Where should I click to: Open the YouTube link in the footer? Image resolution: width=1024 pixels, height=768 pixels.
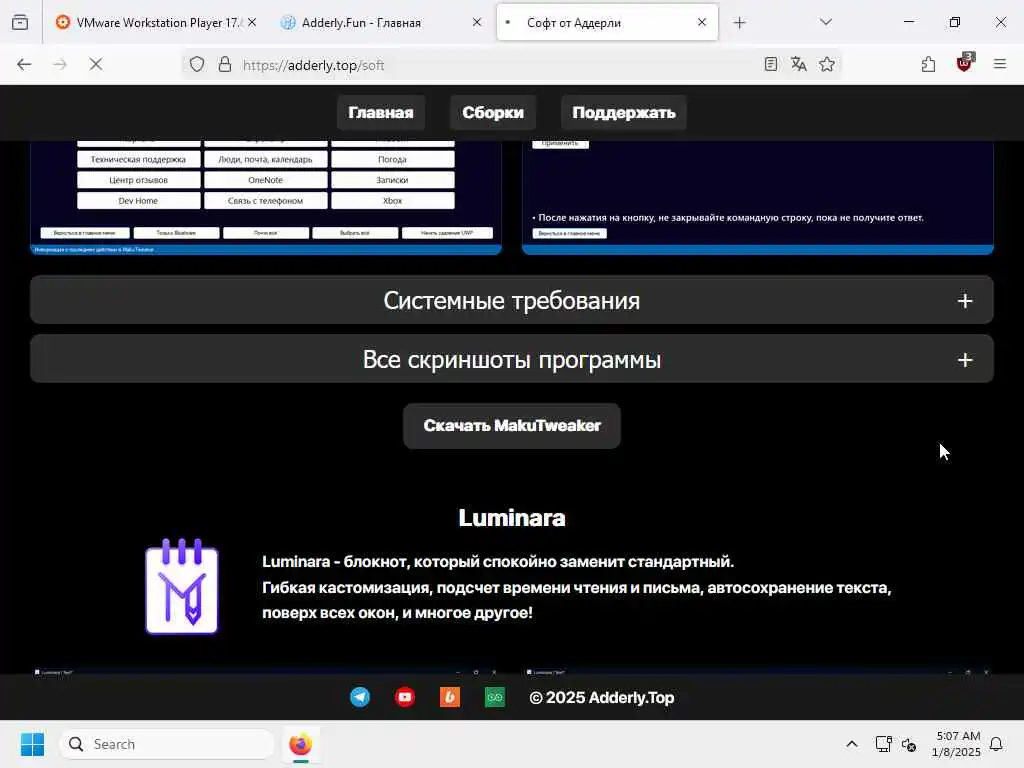405,697
